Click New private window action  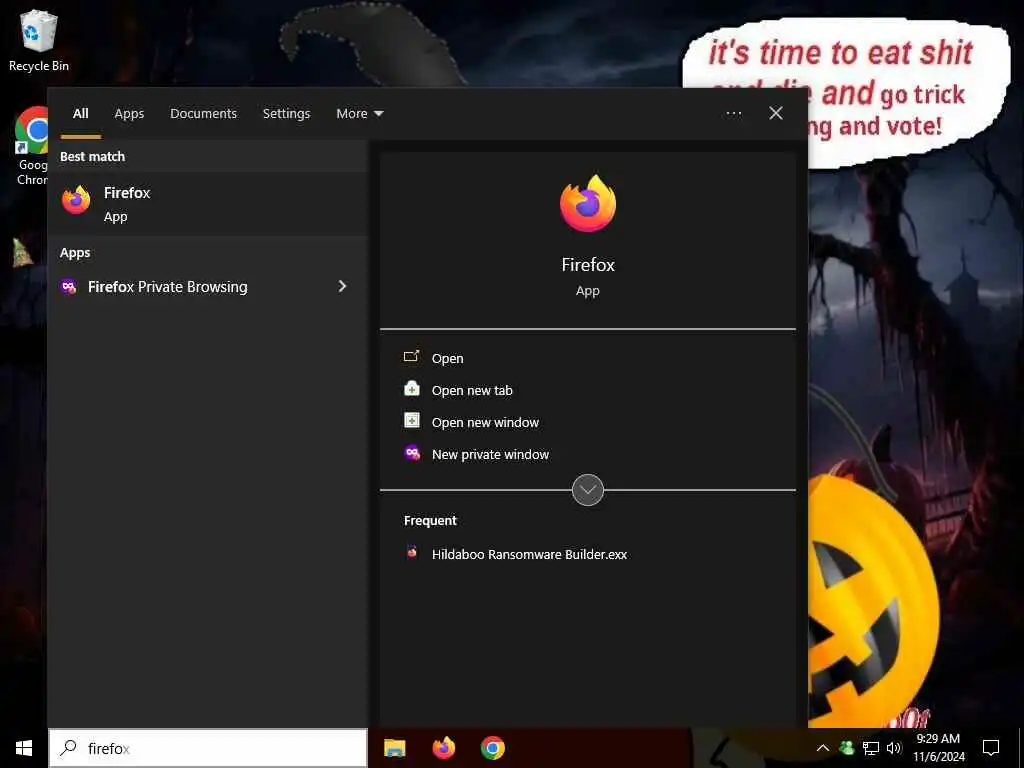click(x=477, y=454)
